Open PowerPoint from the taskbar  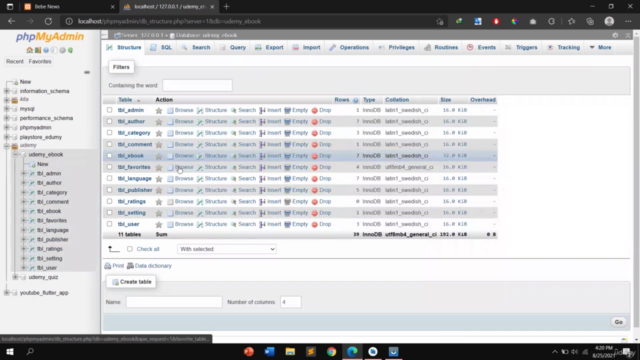[x=249, y=351]
